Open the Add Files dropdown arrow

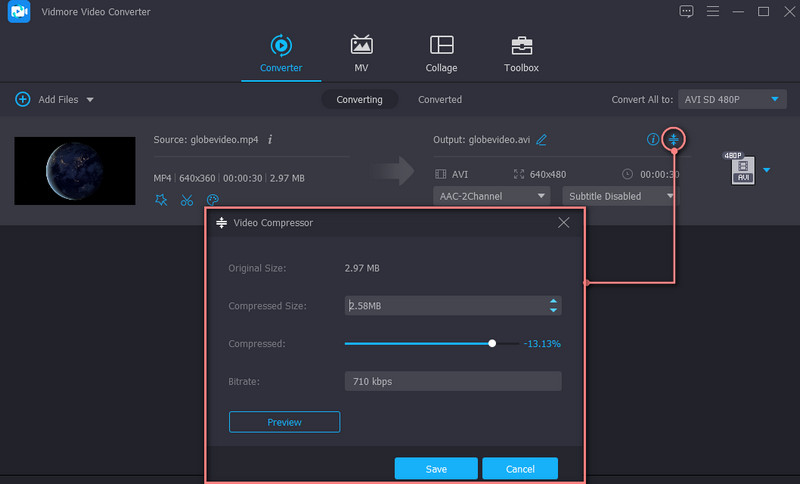point(90,100)
